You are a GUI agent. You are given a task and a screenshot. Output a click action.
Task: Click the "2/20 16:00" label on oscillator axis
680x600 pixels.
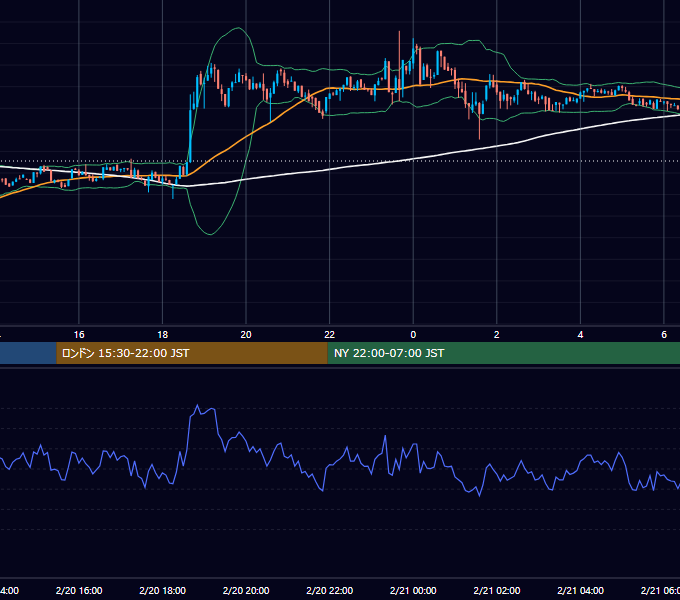click(x=79, y=590)
